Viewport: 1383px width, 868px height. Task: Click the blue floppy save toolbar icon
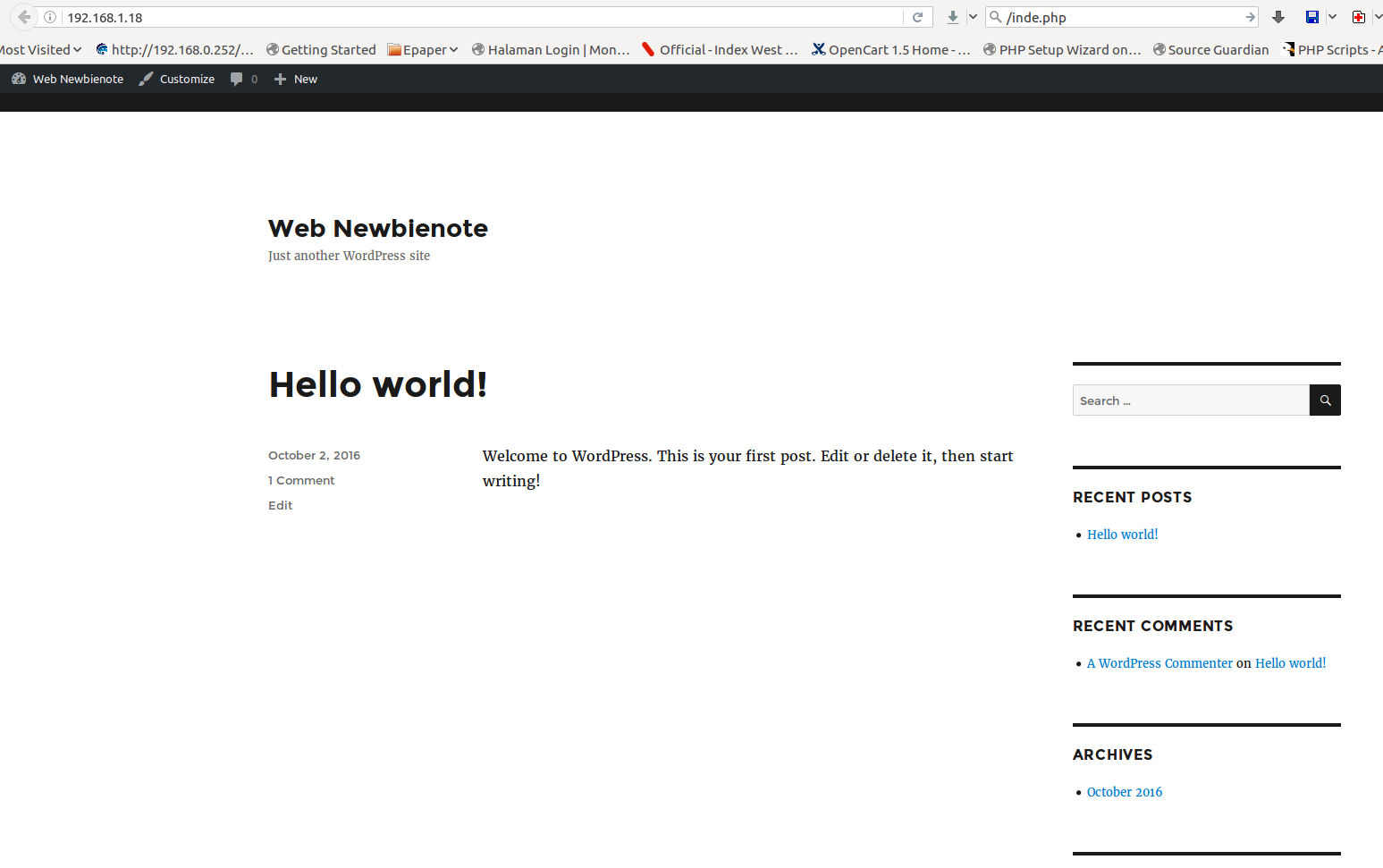click(x=1312, y=17)
